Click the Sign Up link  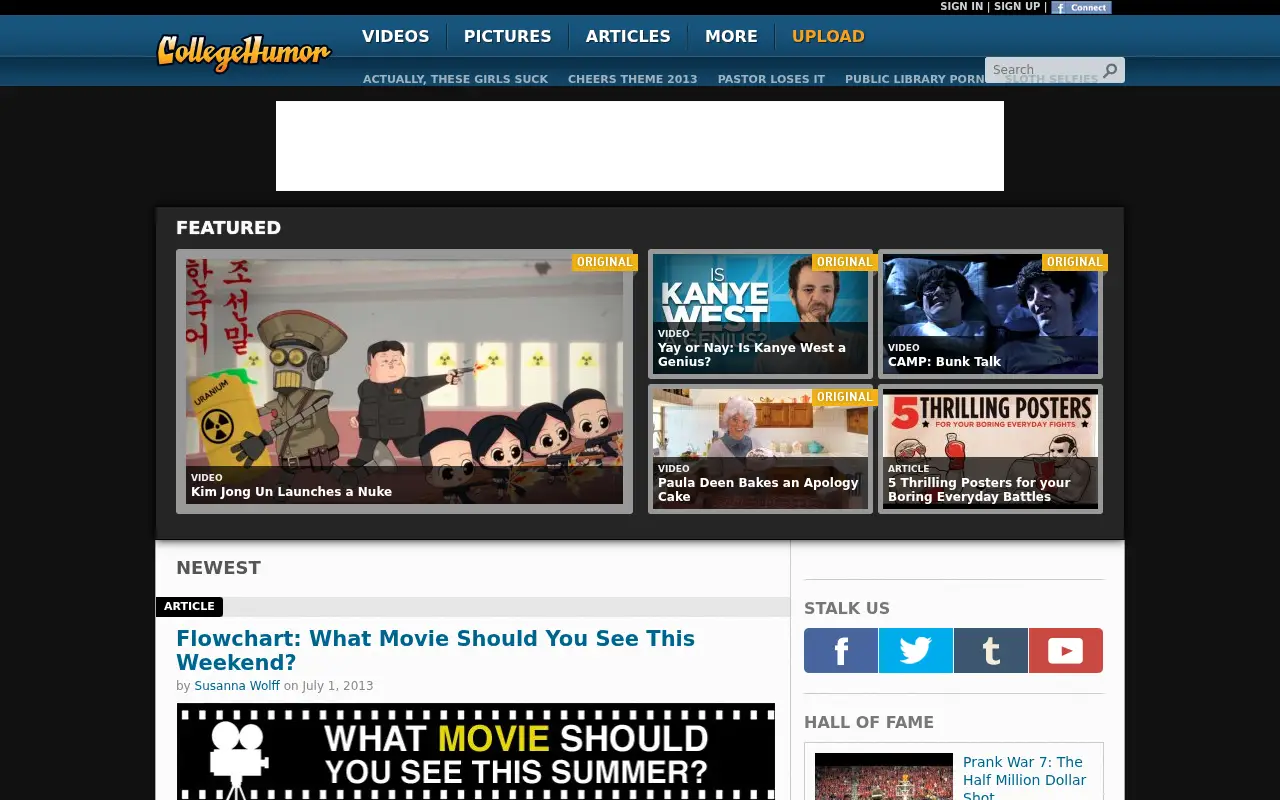pos(1017,7)
